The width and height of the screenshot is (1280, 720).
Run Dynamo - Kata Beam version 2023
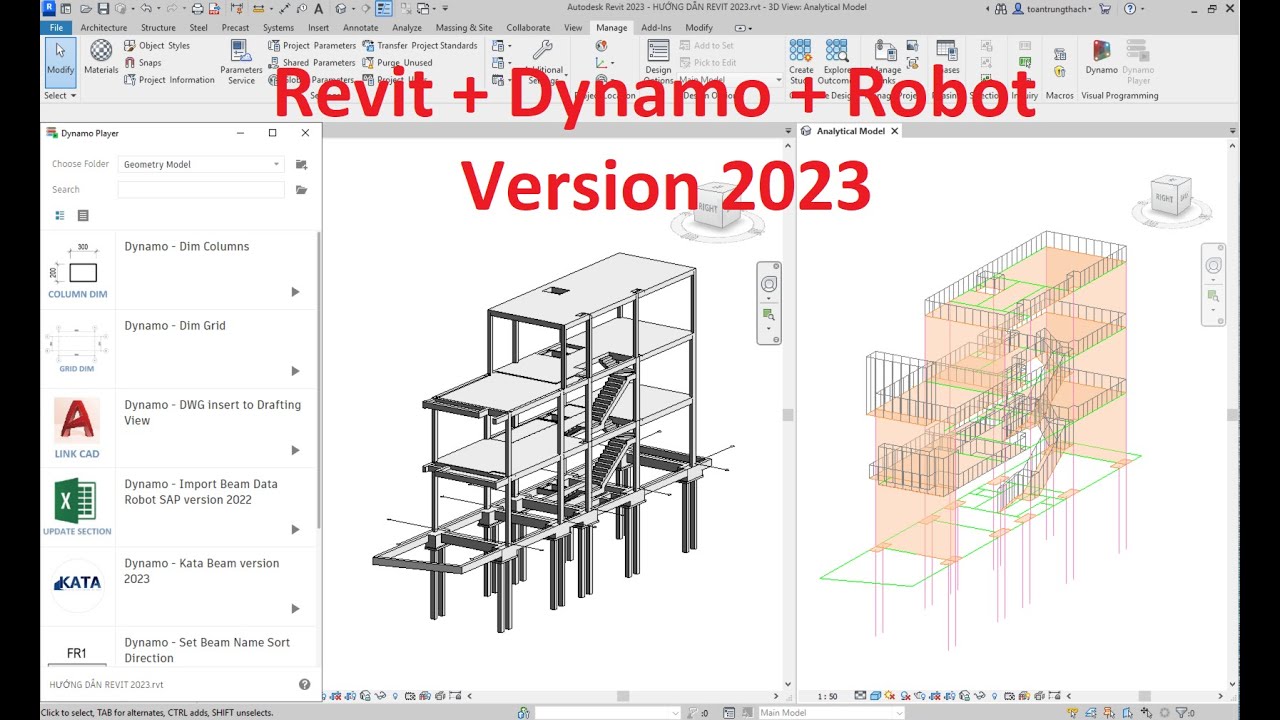[295, 608]
